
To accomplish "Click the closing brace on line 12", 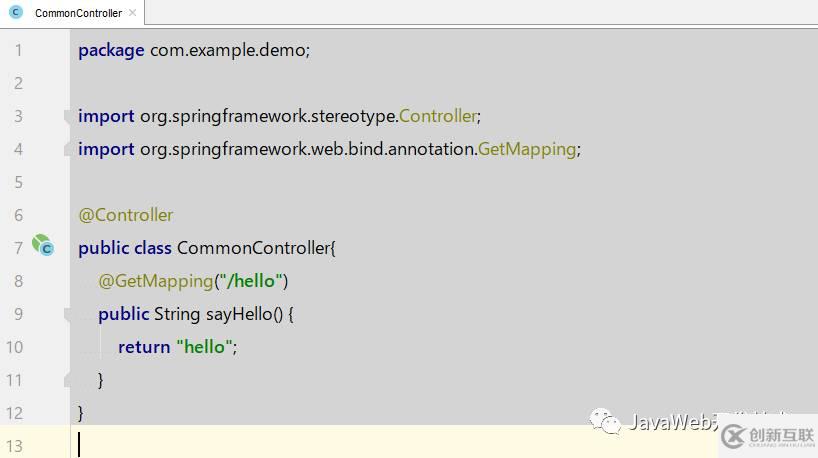I will [81, 412].
